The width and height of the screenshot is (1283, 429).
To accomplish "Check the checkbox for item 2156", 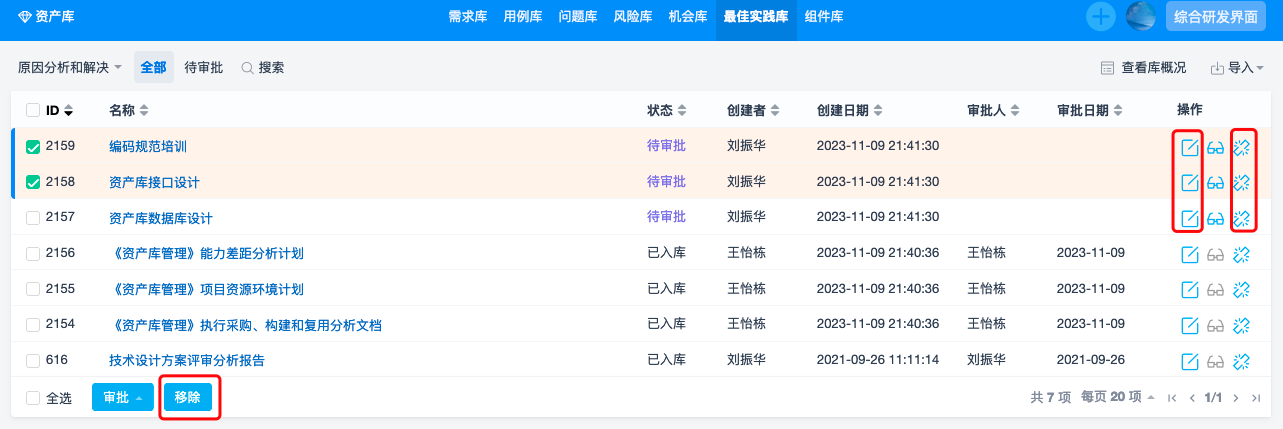I will (x=33, y=254).
